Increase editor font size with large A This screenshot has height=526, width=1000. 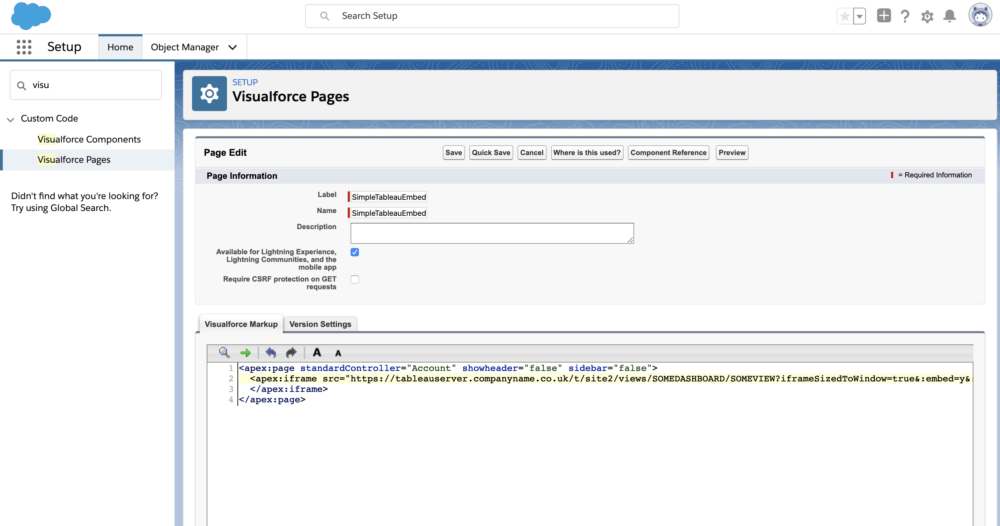(x=317, y=352)
